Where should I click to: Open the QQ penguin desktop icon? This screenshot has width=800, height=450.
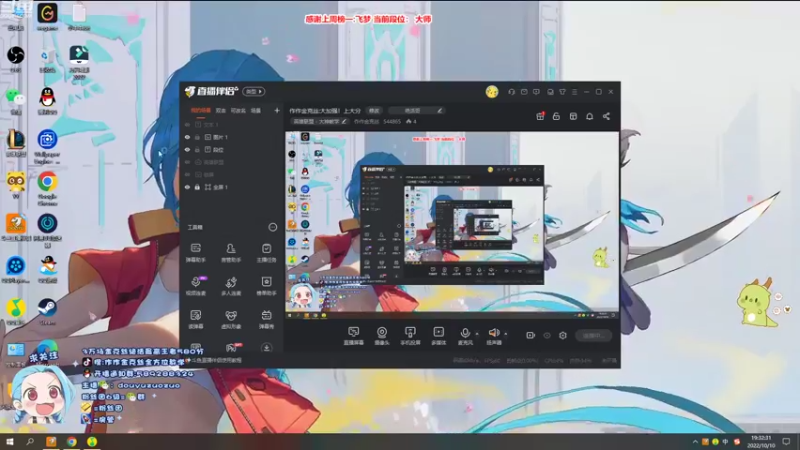pos(47,100)
